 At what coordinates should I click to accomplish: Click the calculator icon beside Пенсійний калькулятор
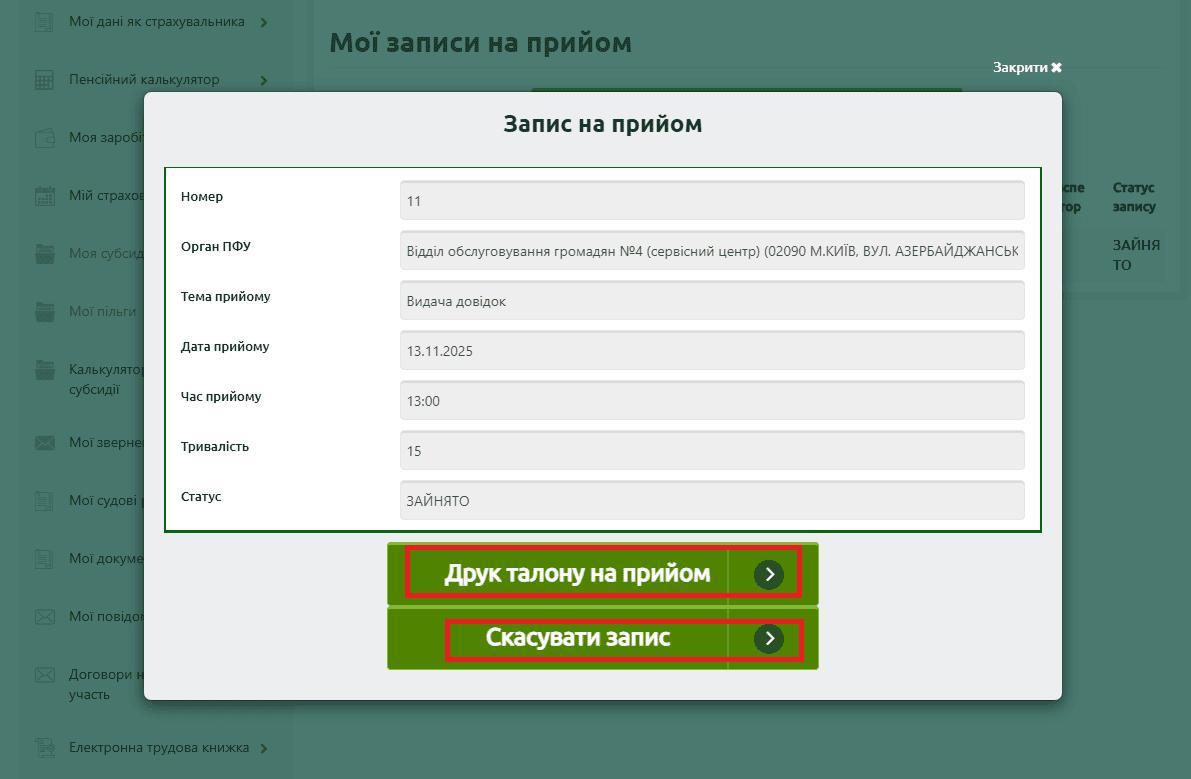pos(44,80)
